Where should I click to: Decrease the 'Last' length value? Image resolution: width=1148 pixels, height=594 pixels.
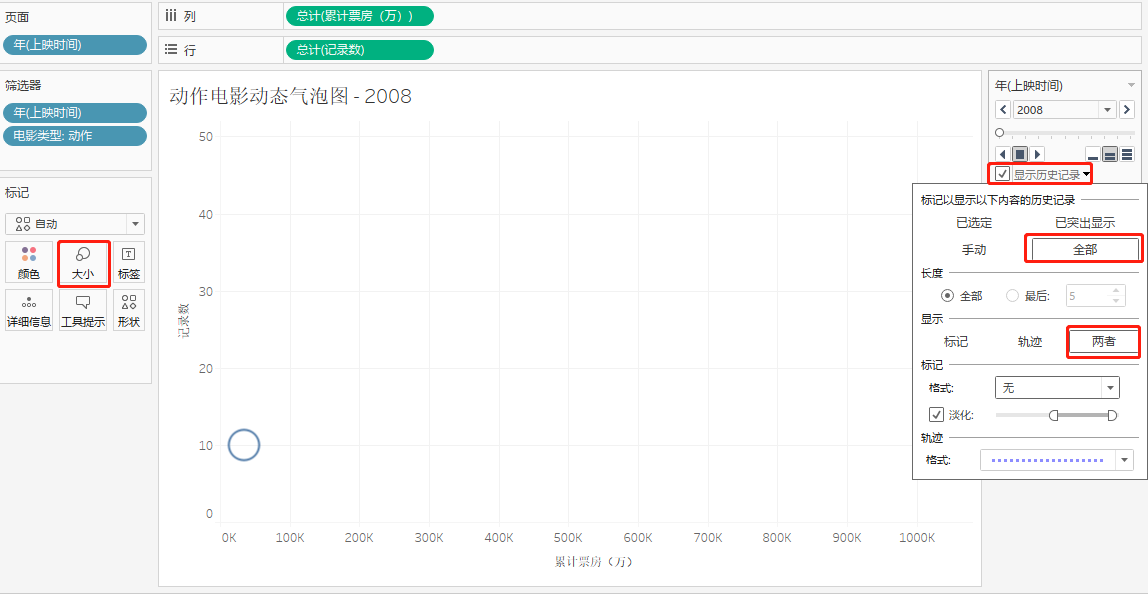(1116, 300)
